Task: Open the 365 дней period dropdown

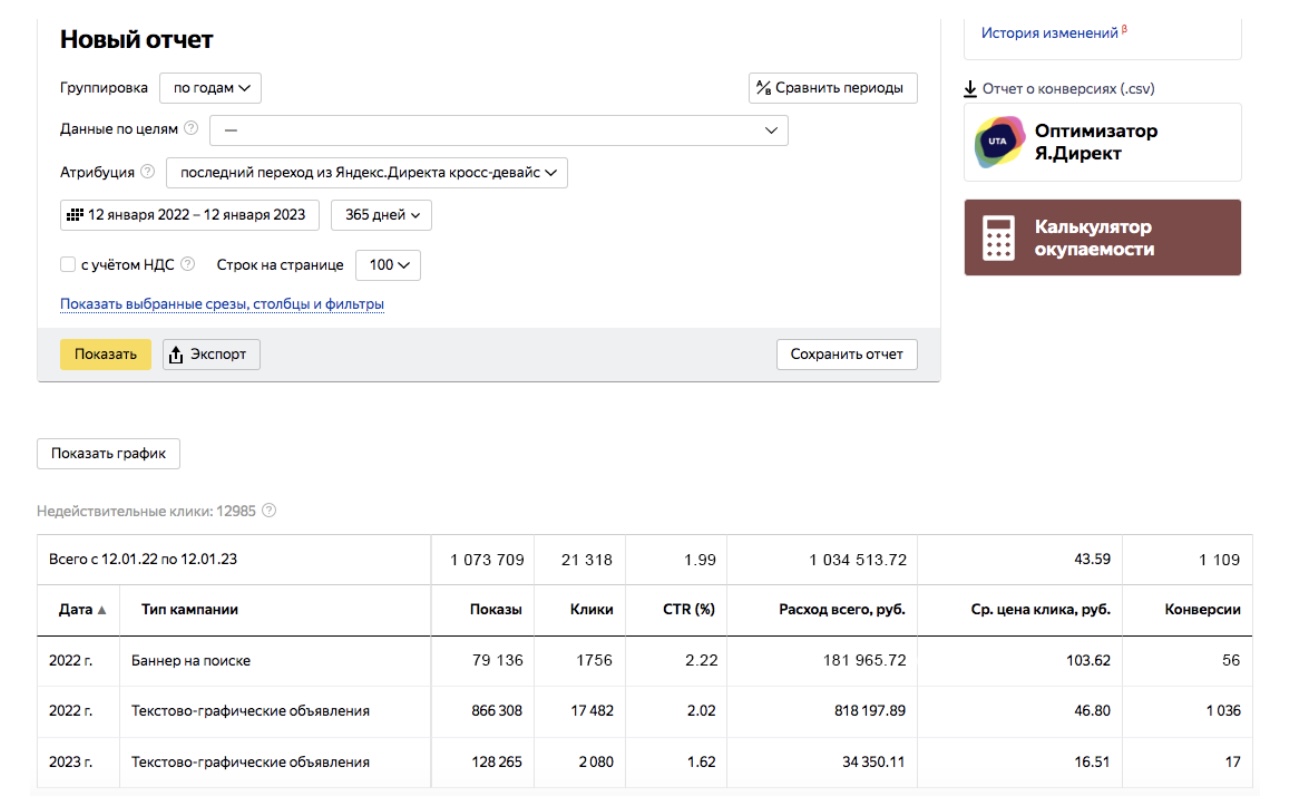Action: 381,215
